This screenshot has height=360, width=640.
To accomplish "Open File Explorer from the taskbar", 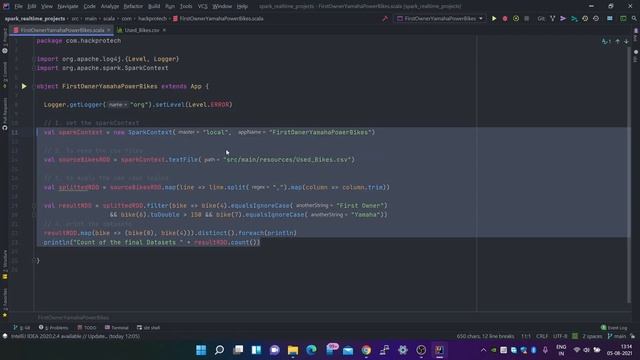I will tap(293, 350).
